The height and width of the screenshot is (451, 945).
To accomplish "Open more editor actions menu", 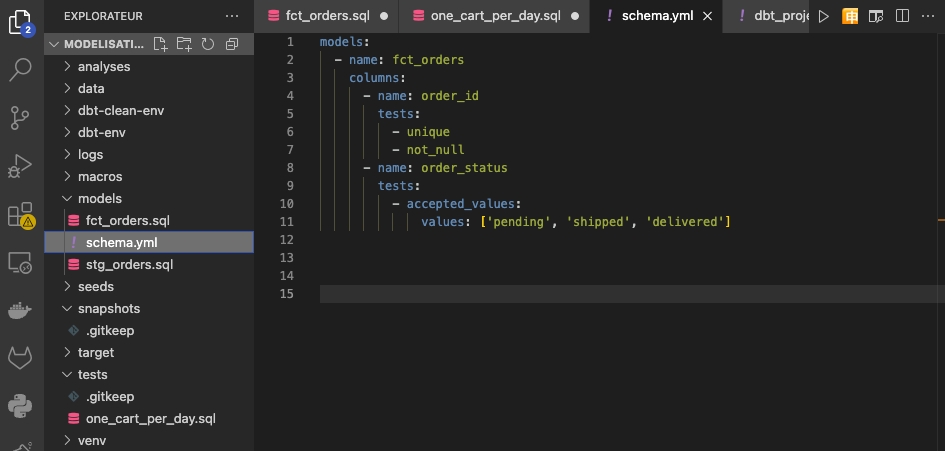I will click(928, 16).
